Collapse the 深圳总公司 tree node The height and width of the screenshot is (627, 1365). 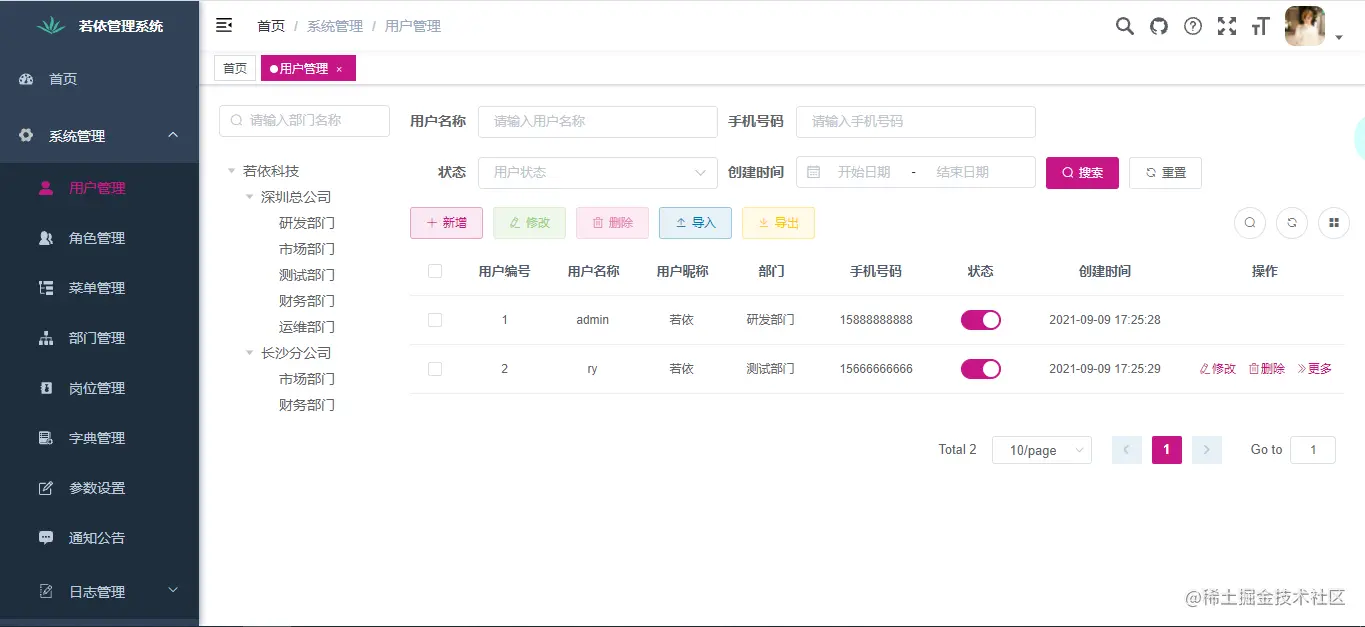(249, 196)
